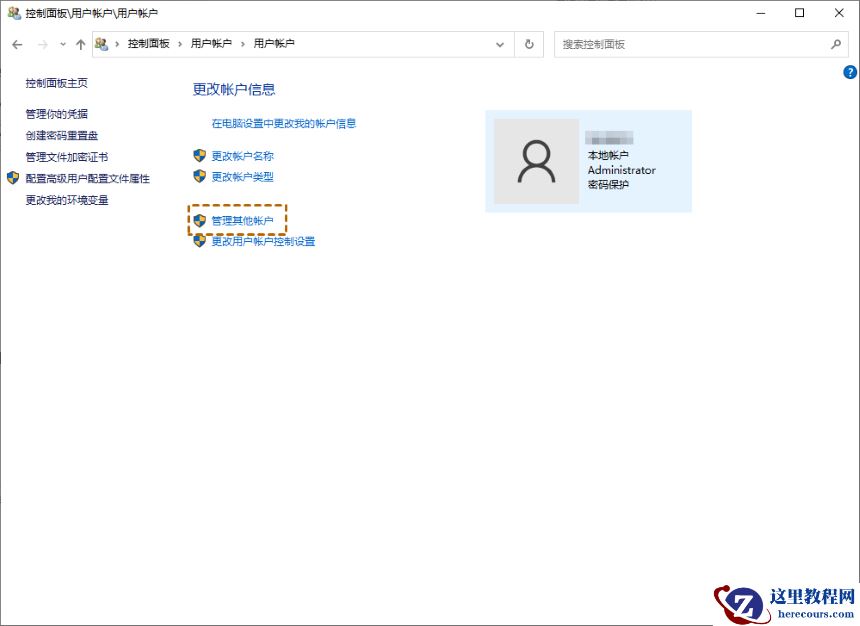Screen dimensions: 860x626
Task: Click the up-one-level arrow icon
Action: click(80, 43)
